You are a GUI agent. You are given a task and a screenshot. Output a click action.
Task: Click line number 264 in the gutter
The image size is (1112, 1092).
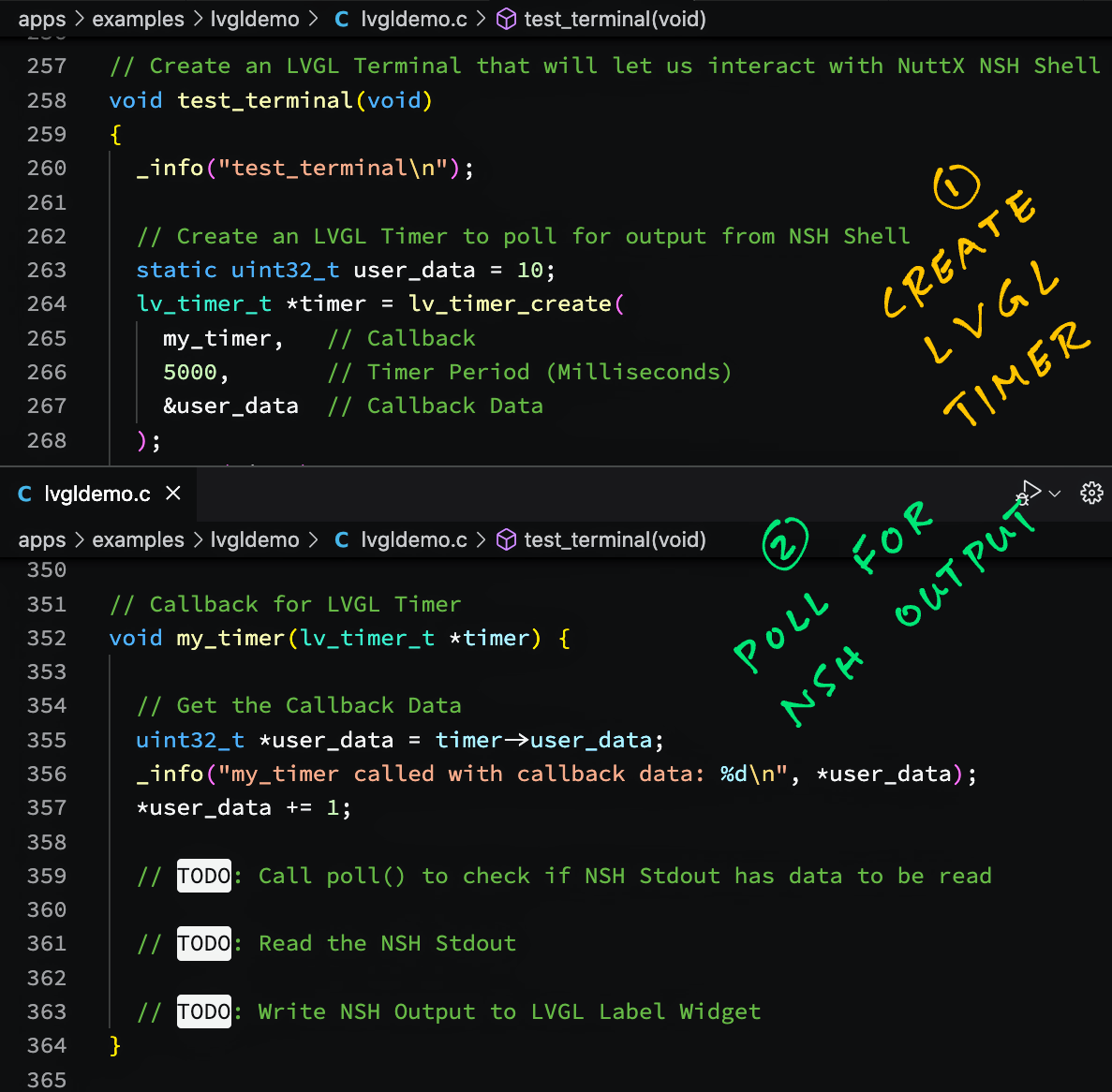pyautogui.click(x=47, y=303)
